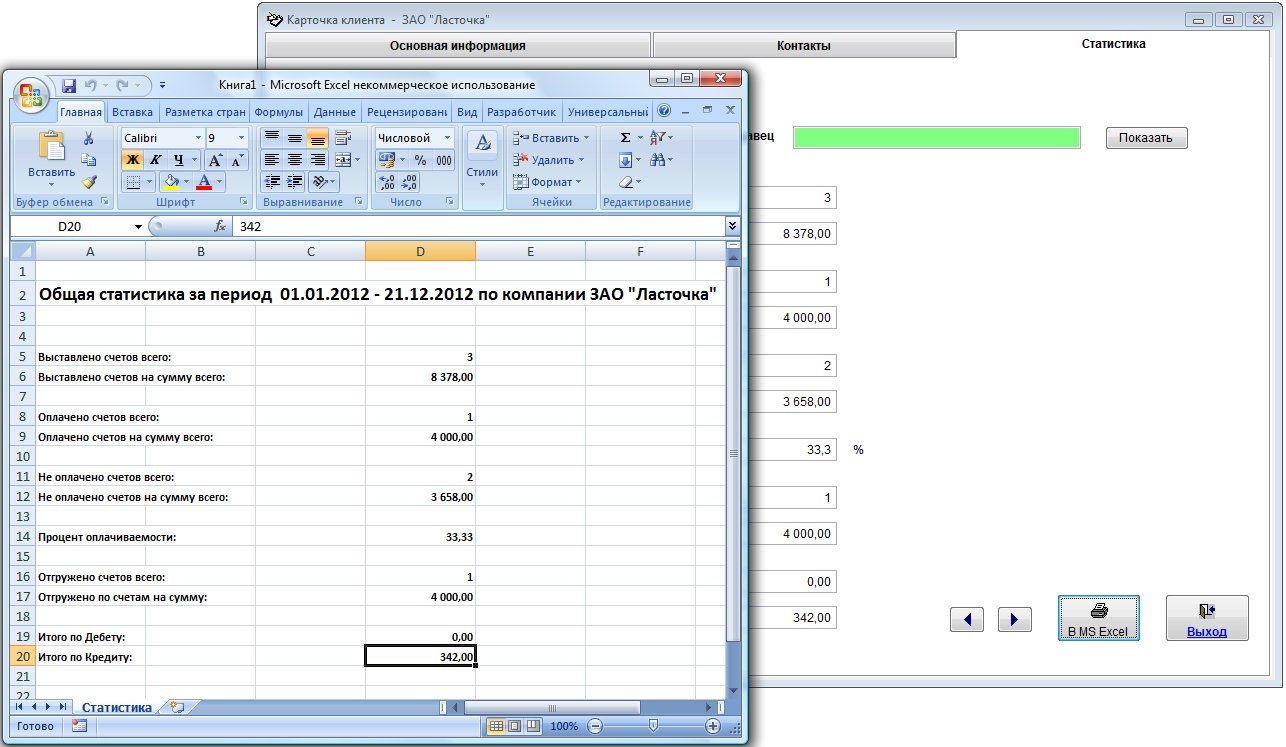
Task: Open the Office button menu in Excel
Action: [32, 94]
